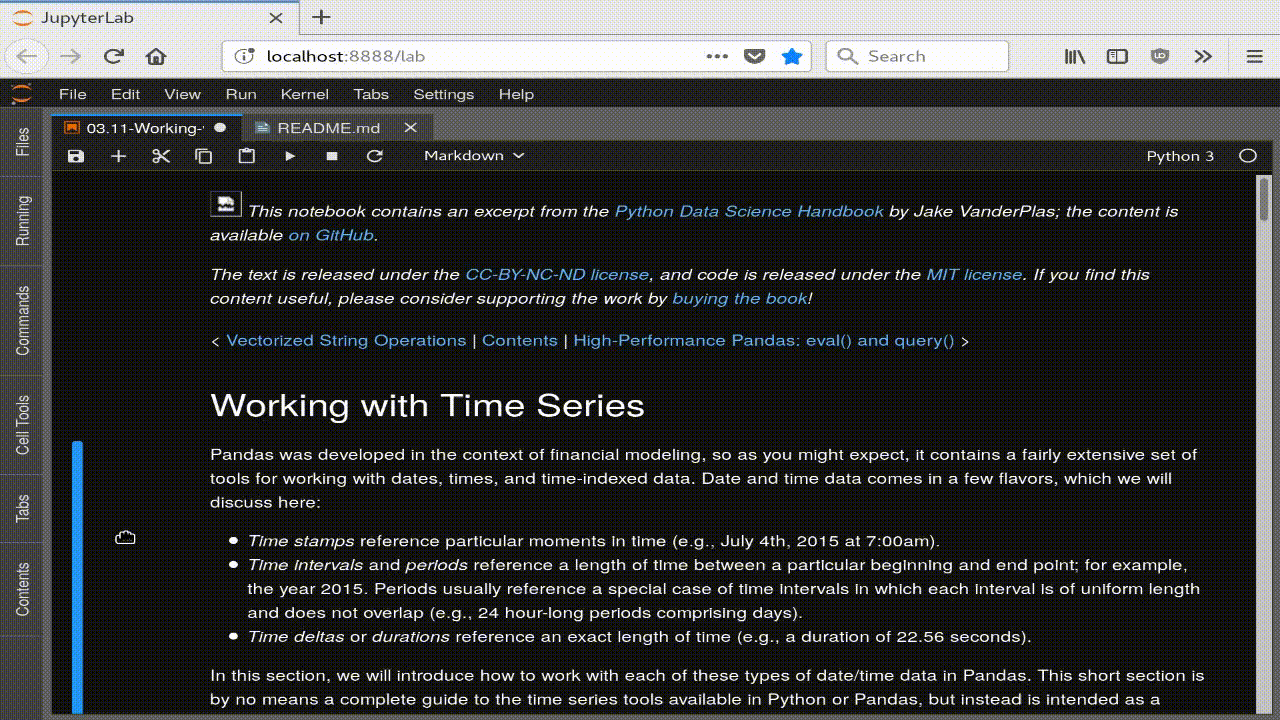Open the Cell Tools sidebar panel
The height and width of the screenshot is (720, 1280).
click(x=23, y=425)
